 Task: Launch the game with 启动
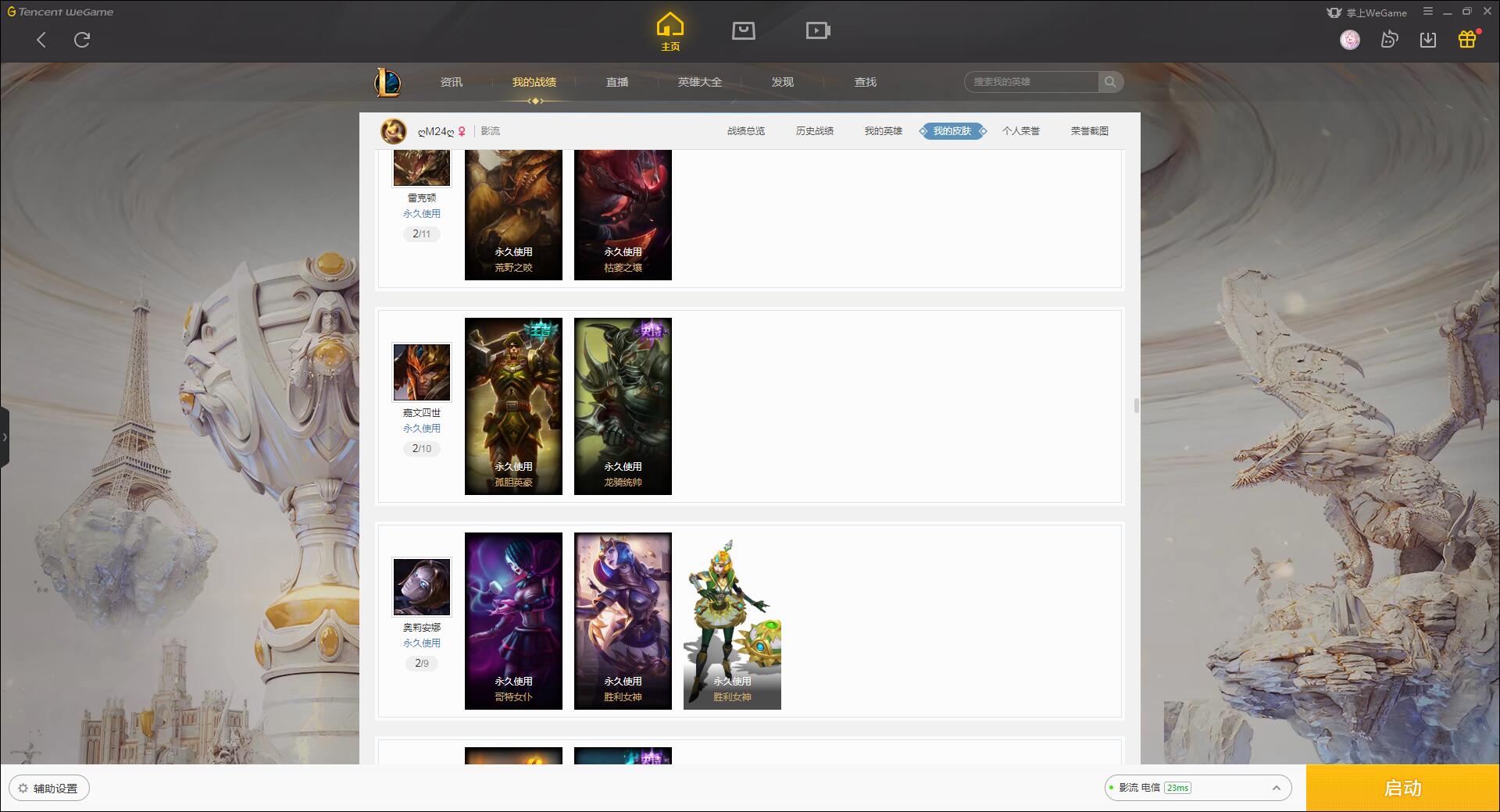[1403, 789]
